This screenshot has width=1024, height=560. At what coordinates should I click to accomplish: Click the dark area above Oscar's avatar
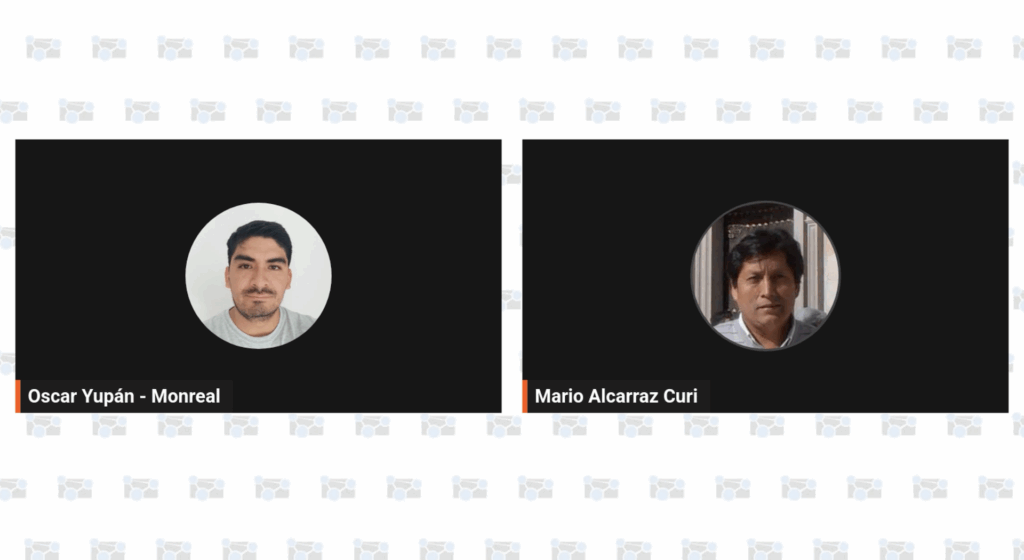click(x=259, y=170)
